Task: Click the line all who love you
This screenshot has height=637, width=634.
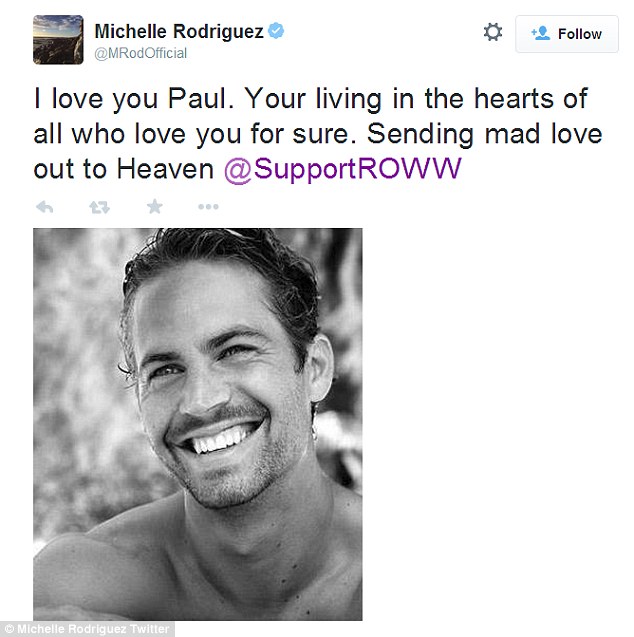Action: coord(137,134)
